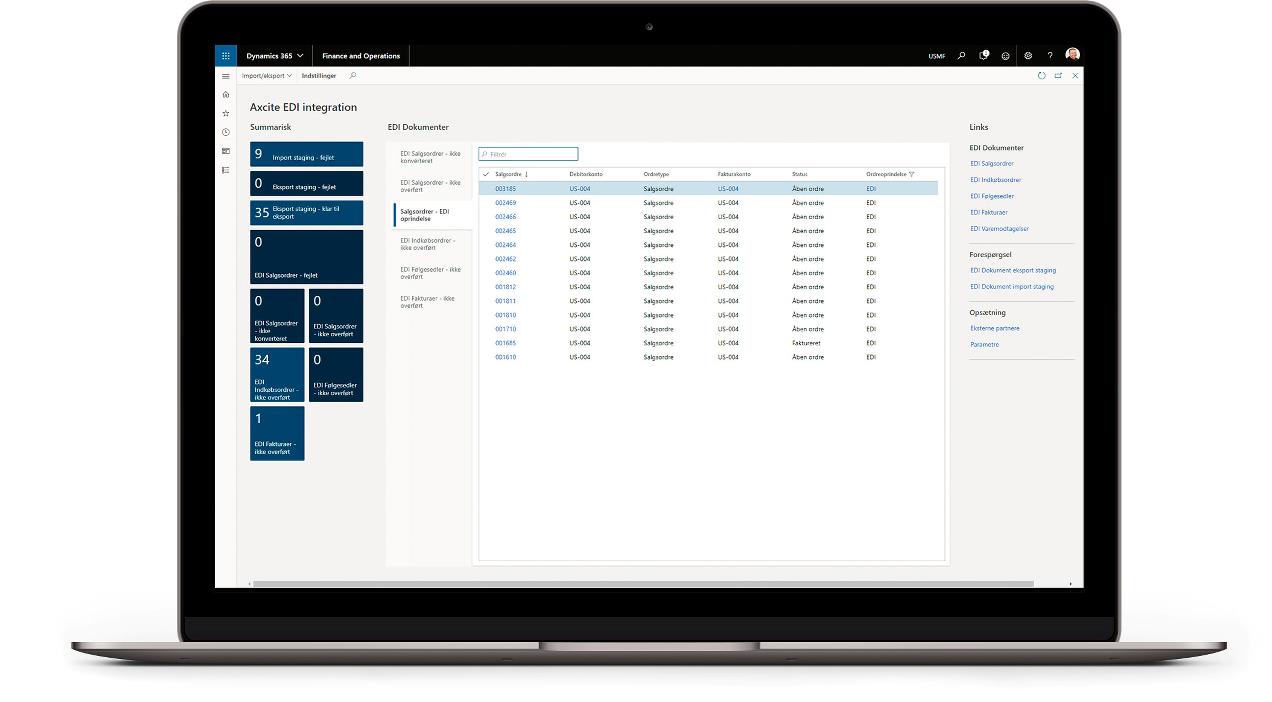The width and height of the screenshot is (1272, 702).
Task: Open the Import/eksport dropdown menu
Action: click(266, 76)
